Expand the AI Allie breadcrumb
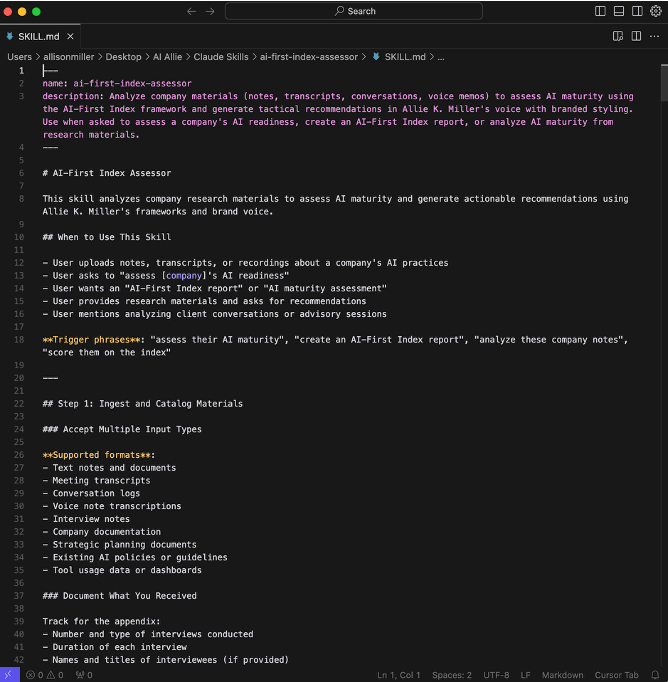 point(167,57)
